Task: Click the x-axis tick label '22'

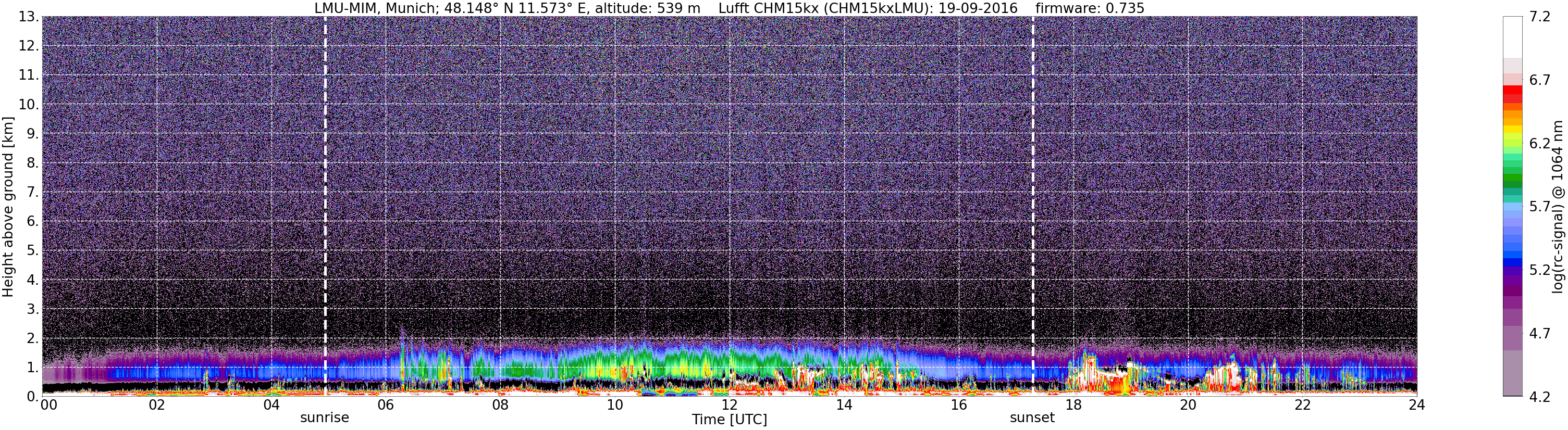Action: tap(1302, 405)
